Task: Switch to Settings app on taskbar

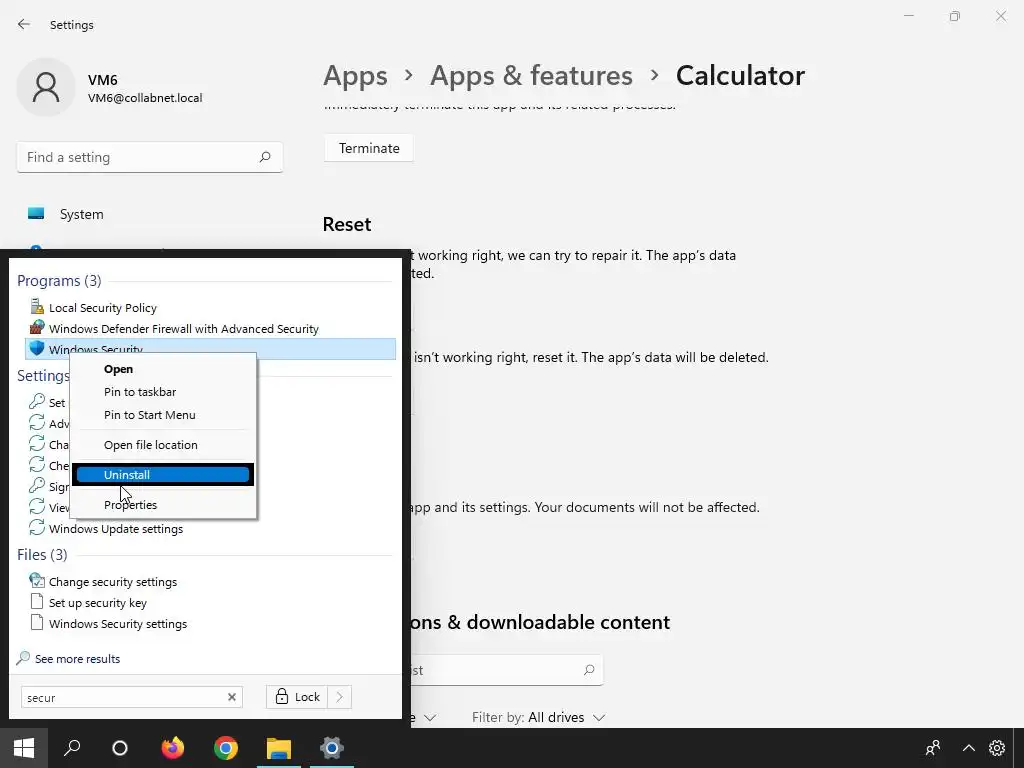Action: pyautogui.click(x=332, y=748)
